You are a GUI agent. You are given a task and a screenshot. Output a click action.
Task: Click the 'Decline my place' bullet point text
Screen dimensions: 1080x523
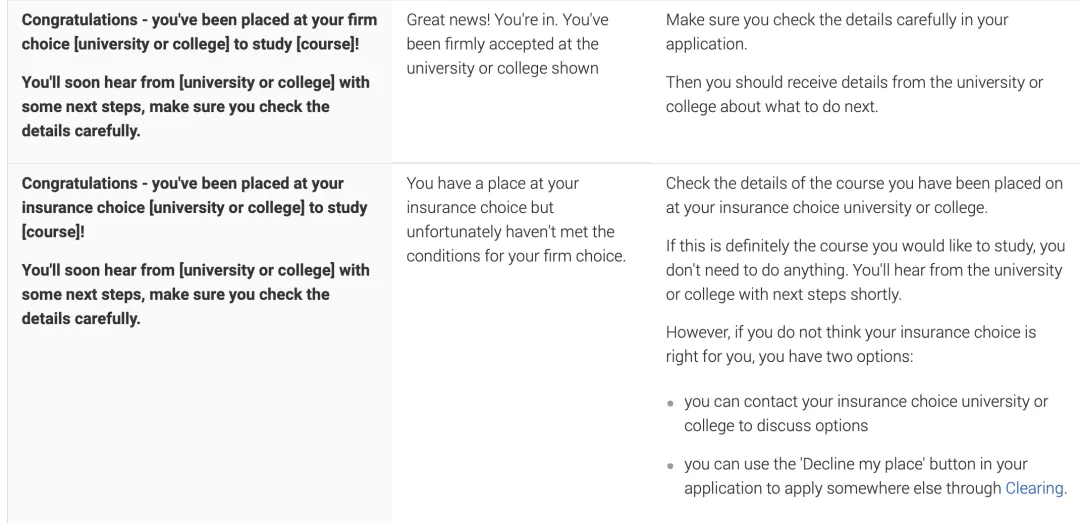tap(875, 476)
